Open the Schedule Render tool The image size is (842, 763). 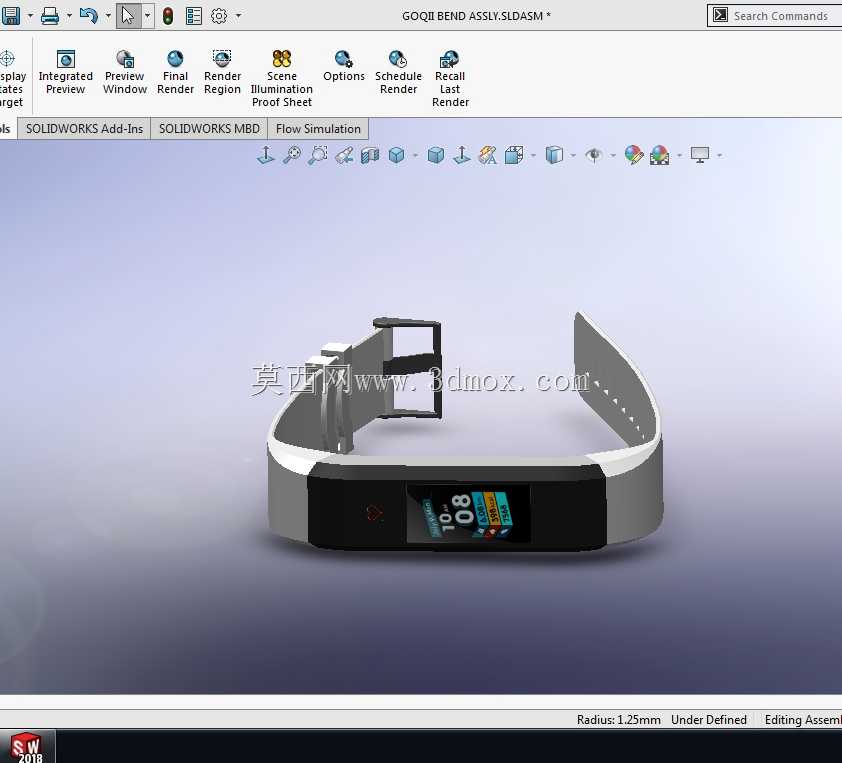(398, 72)
